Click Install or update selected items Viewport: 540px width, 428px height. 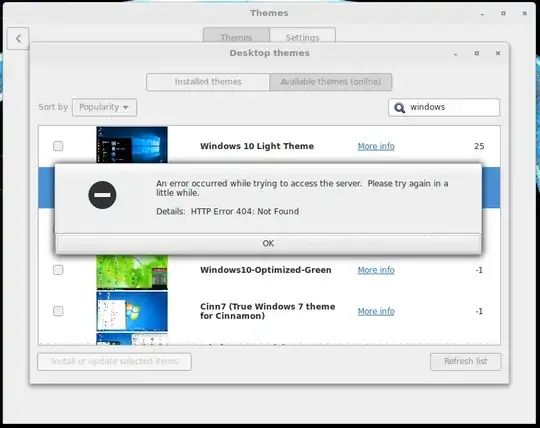click(114, 362)
